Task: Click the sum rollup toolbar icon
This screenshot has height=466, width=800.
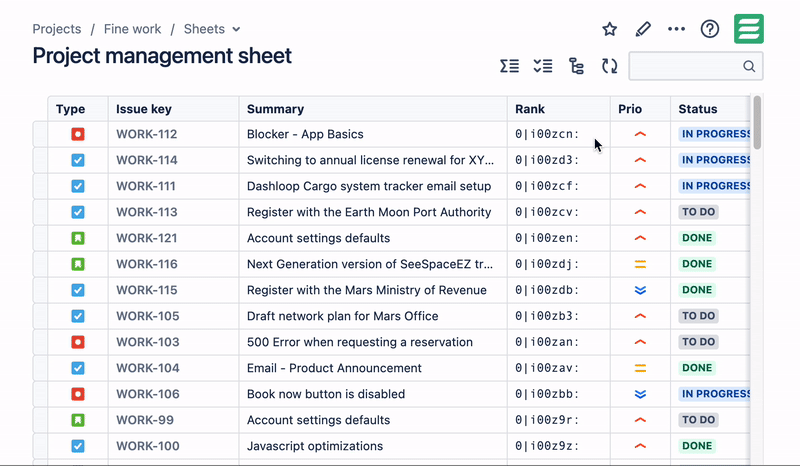Action: (510, 66)
